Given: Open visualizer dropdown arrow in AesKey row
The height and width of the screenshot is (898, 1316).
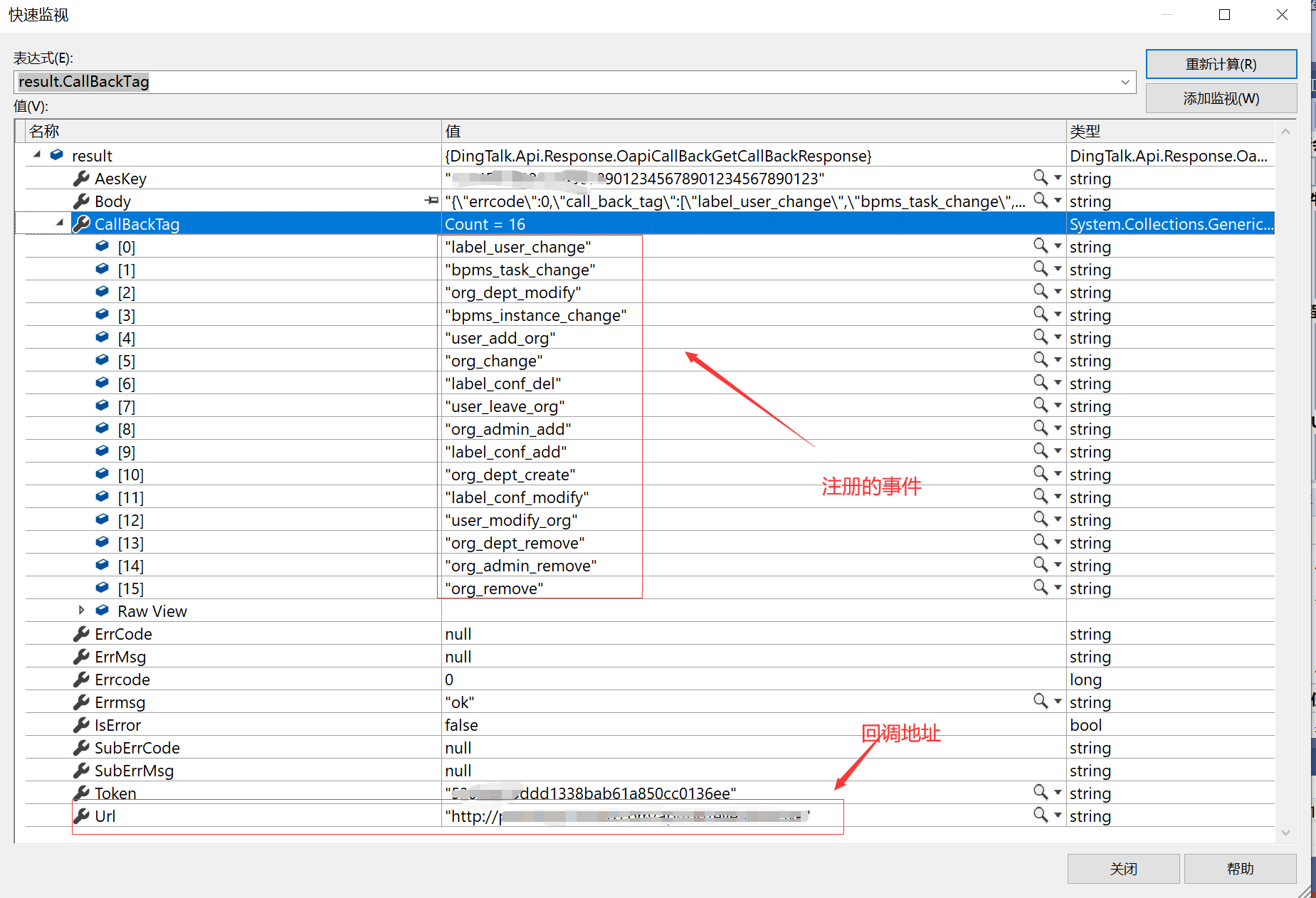Looking at the screenshot, I should (x=1058, y=178).
